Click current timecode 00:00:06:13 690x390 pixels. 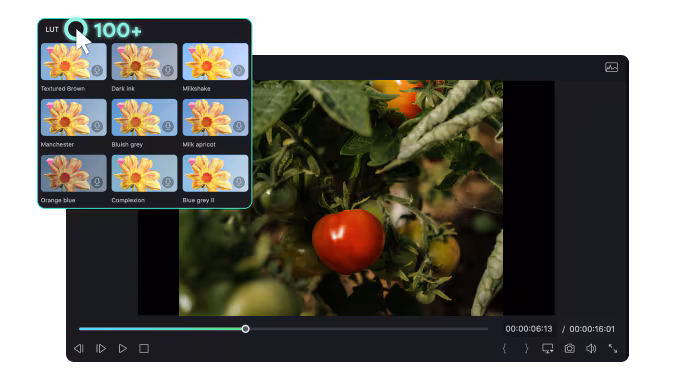click(529, 329)
